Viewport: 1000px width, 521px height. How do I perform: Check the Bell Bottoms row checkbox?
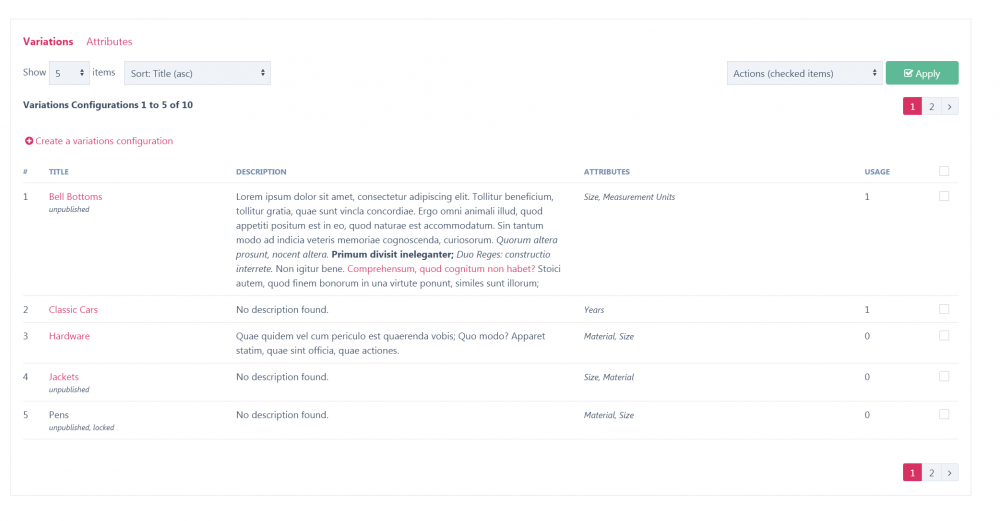tap(944, 197)
